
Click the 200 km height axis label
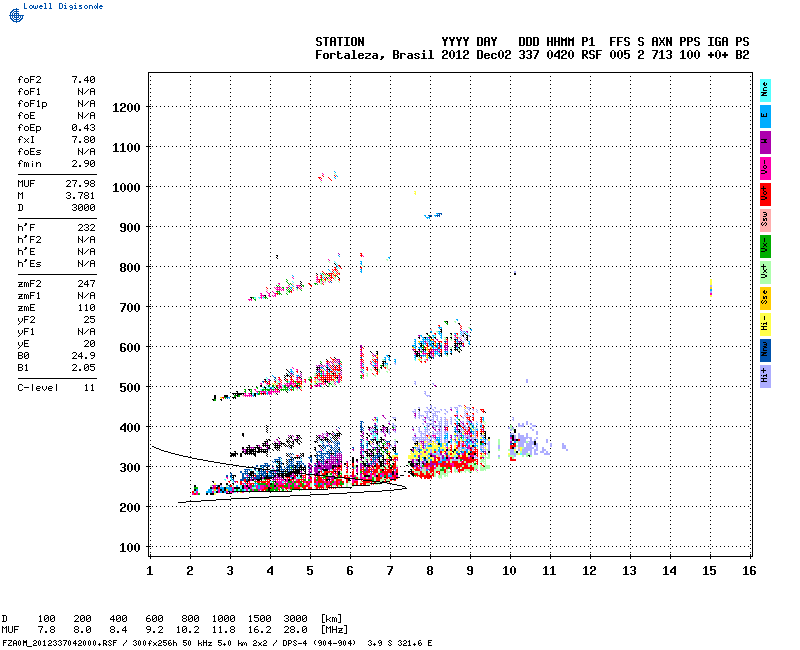pos(130,508)
